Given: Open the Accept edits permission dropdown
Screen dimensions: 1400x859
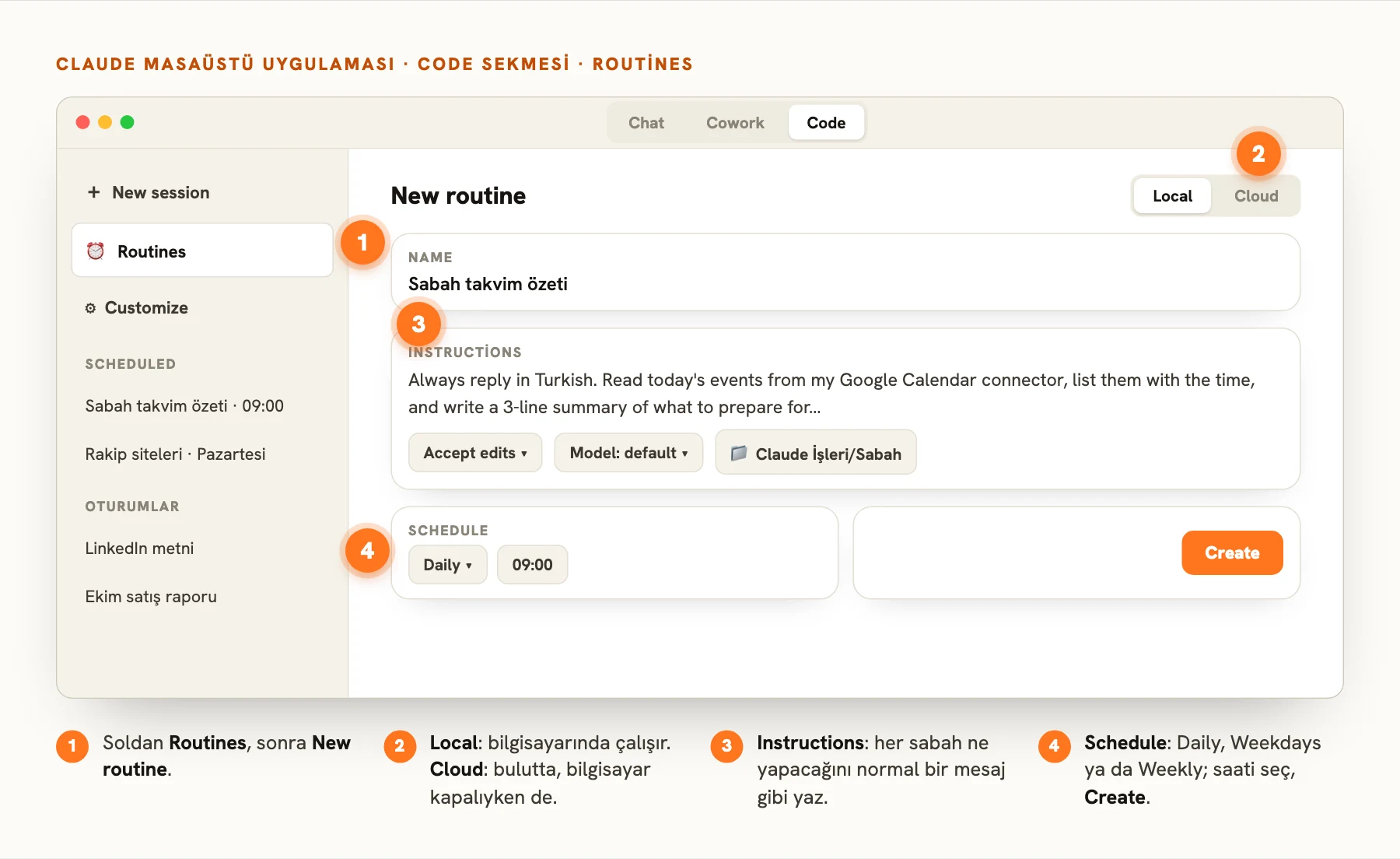Looking at the screenshot, I should (475, 453).
